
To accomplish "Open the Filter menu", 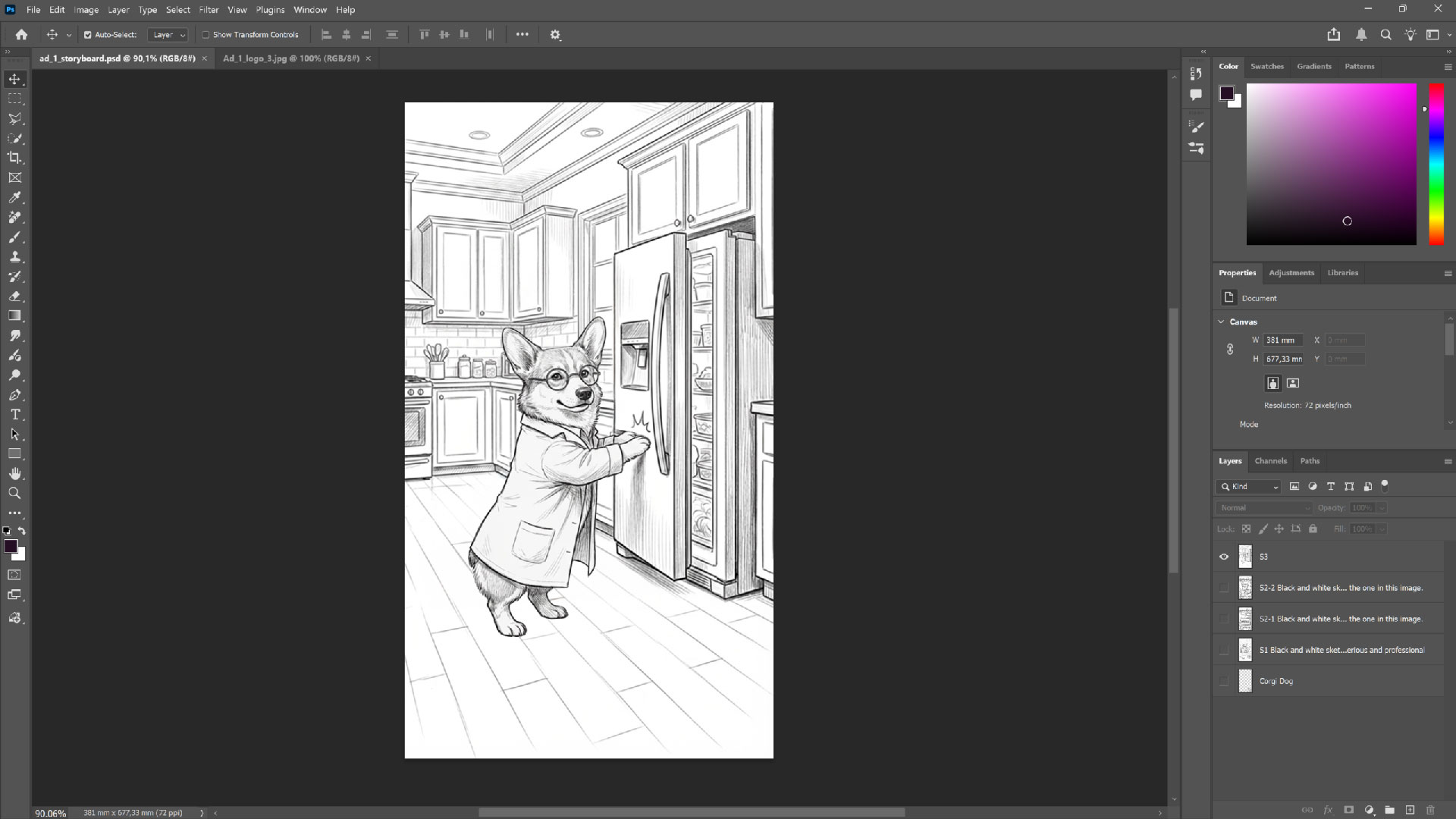I will [209, 10].
